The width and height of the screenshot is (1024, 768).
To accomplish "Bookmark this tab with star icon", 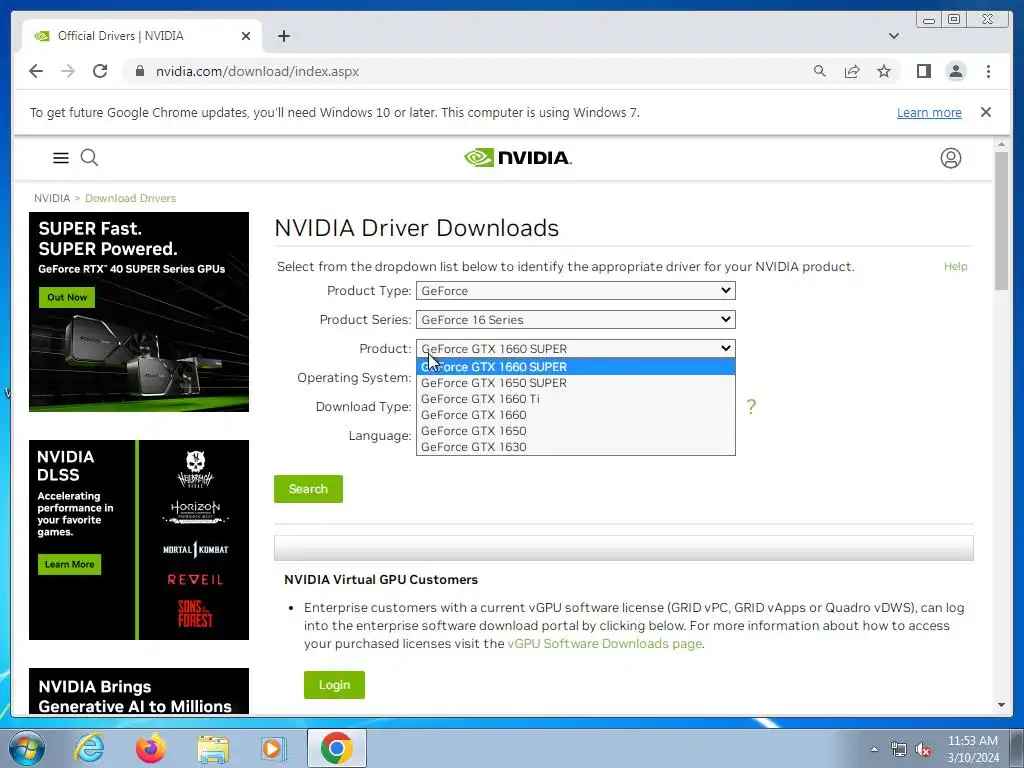I will click(884, 71).
